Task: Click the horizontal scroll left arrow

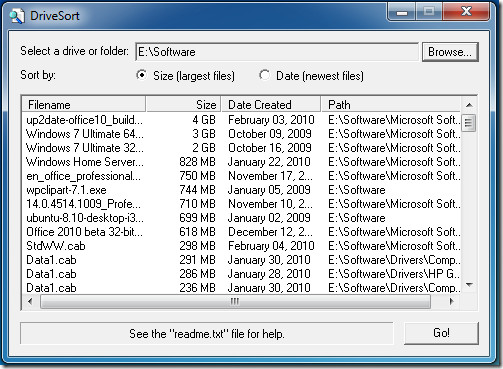Action: [30, 302]
